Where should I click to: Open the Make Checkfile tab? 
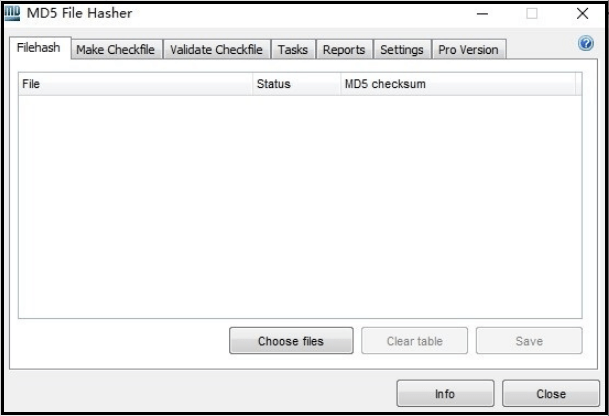(x=116, y=50)
